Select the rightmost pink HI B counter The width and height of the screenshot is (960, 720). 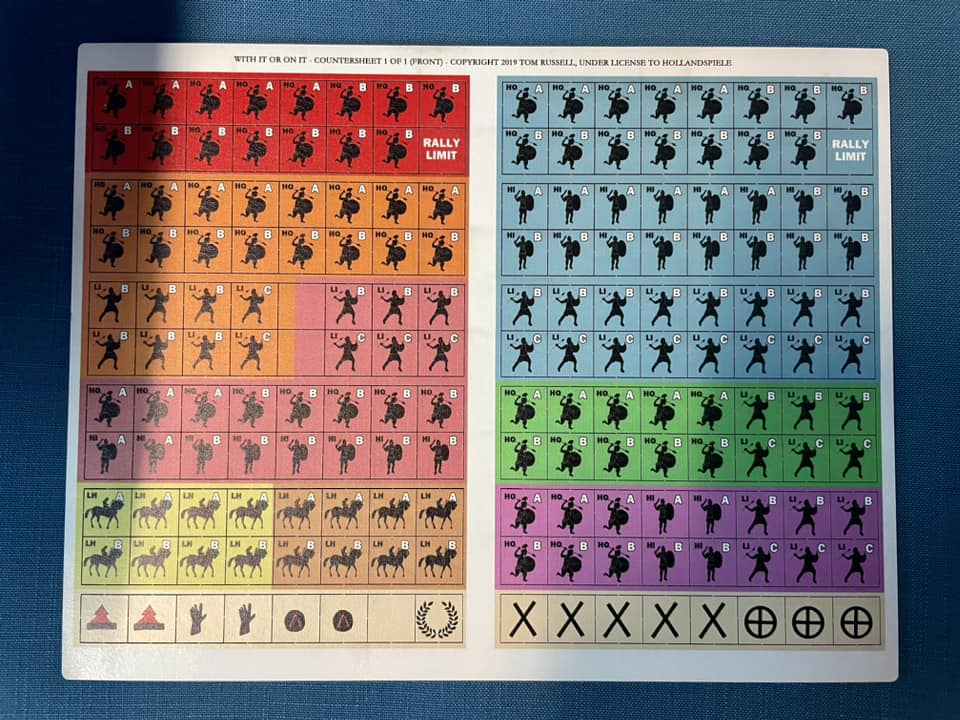pyautogui.click(x=440, y=455)
